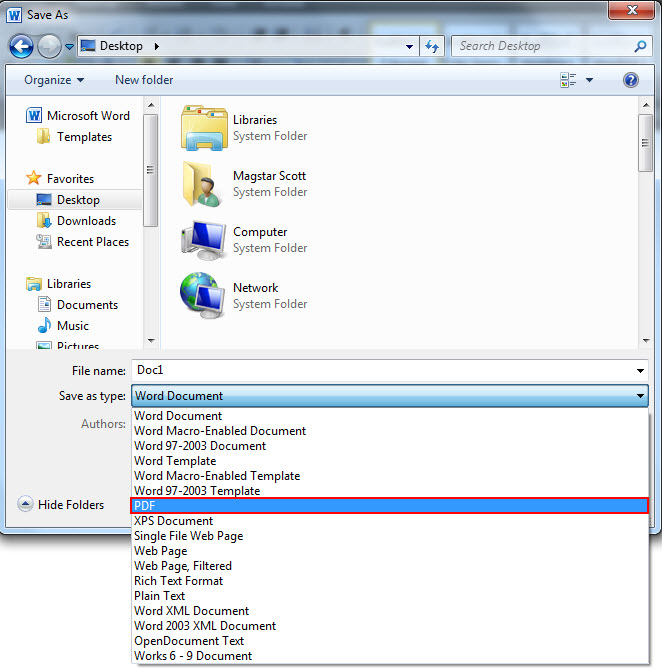Open the File name dropdown arrow
The width and height of the screenshot is (662, 668).
[x=640, y=371]
